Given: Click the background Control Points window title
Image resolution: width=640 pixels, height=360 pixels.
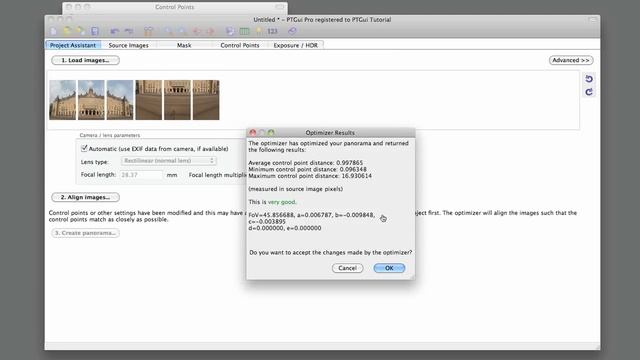Looking at the screenshot, I should click(174, 7).
